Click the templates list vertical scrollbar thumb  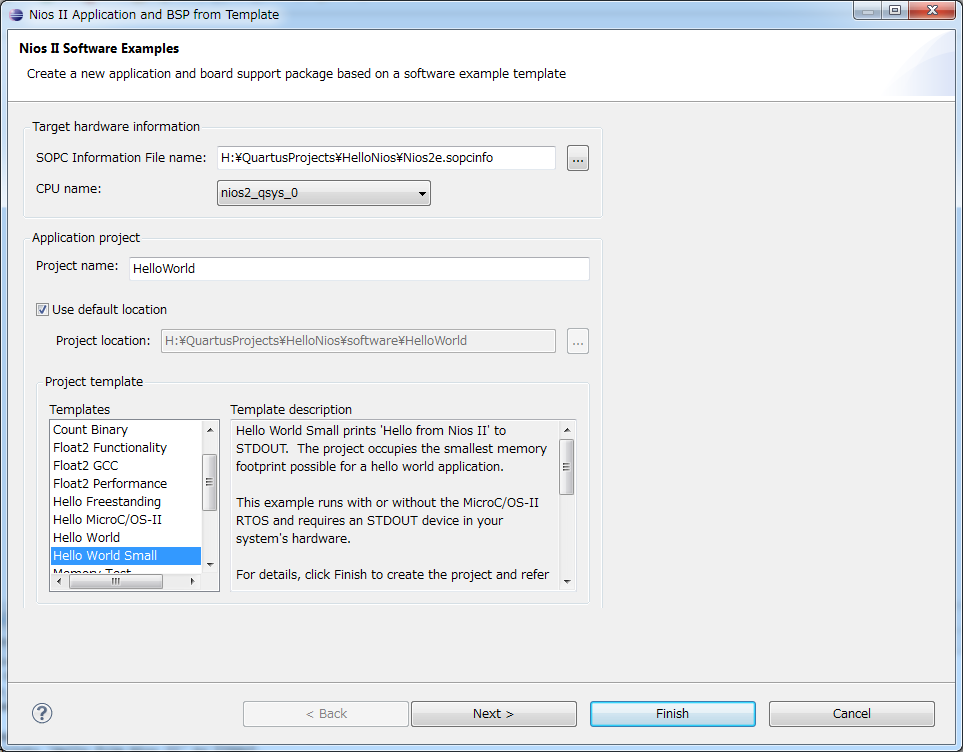[209, 482]
